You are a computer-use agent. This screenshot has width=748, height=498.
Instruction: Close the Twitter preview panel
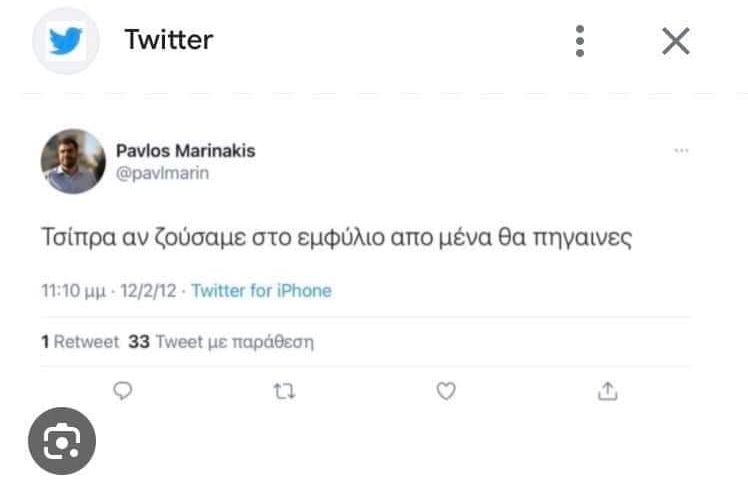coord(676,41)
